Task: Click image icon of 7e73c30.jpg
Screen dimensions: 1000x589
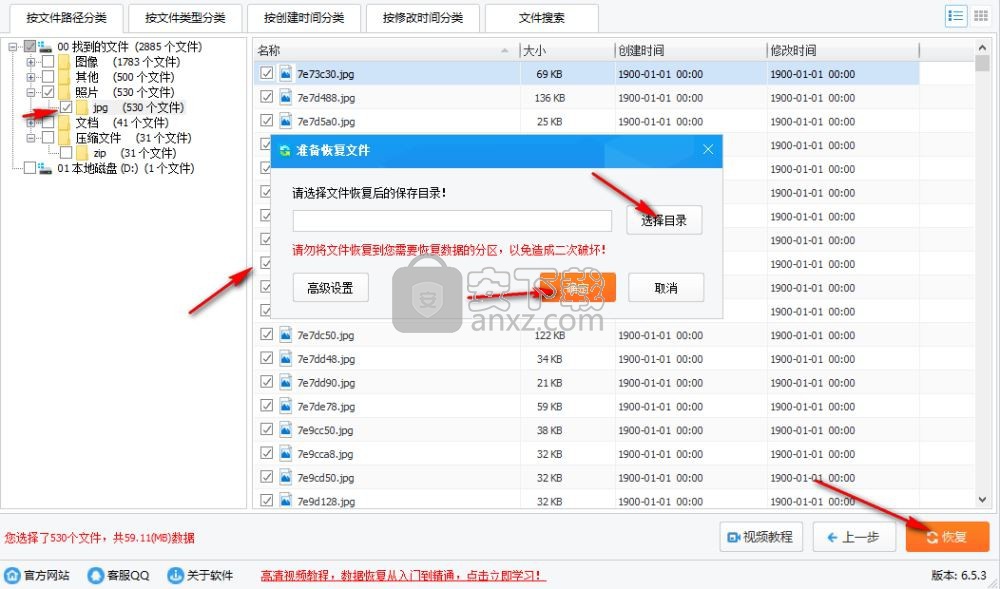Action: click(286, 73)
